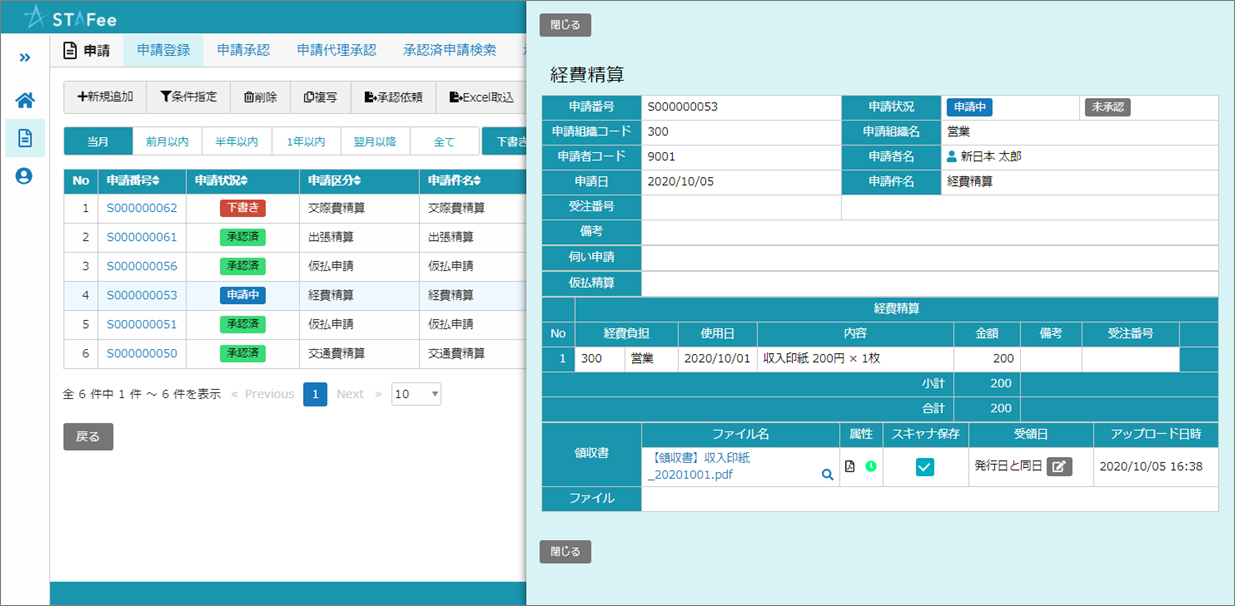Expand the sidebar with double chevron
This screenshot has width=1235, height=606.
pyautogui.click(x=25, y=58)
